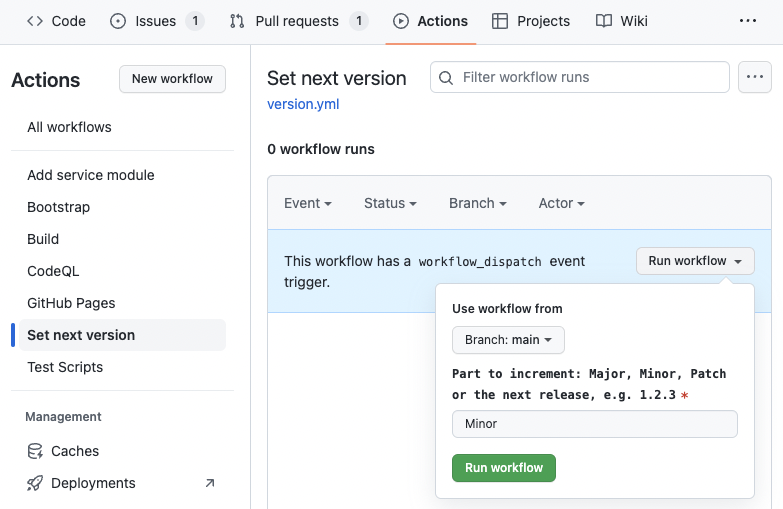Open workflow options ellipsis menu
The height and width of the screenshot is (509, 783).
(755, 77)
